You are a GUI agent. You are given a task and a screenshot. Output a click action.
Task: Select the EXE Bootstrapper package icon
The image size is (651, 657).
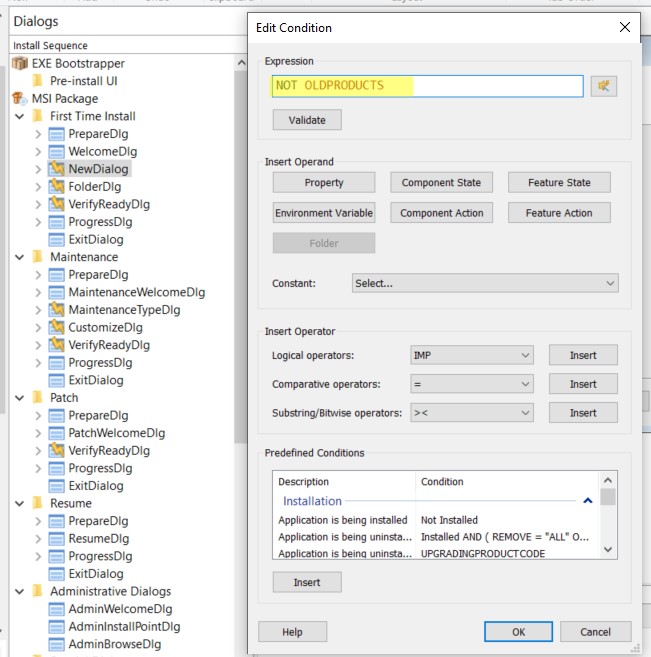[x=21, y=63]
